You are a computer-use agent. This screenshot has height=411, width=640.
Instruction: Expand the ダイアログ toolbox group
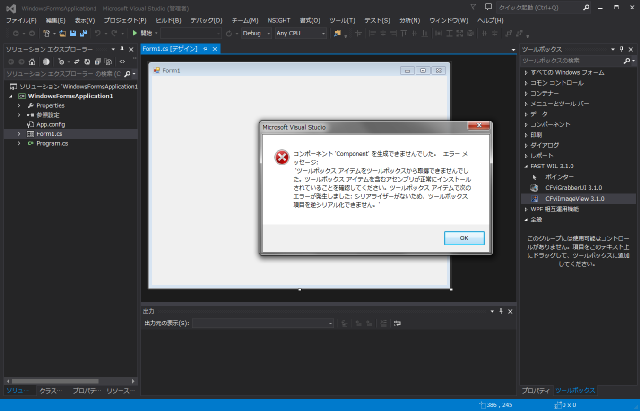[526, 145]
